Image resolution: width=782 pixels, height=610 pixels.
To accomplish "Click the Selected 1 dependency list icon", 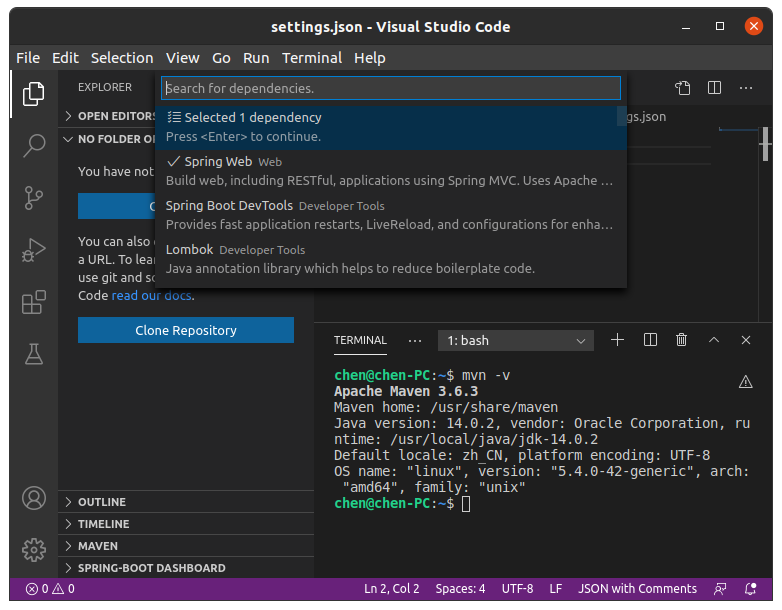I will click(174, 117).
